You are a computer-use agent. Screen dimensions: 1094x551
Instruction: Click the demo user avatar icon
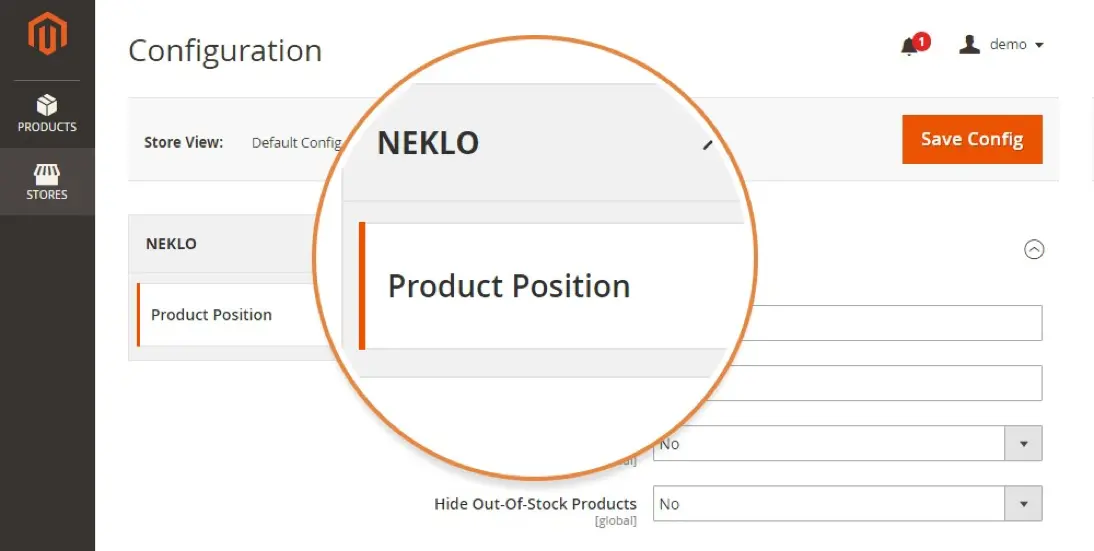(x=969, y=45)
